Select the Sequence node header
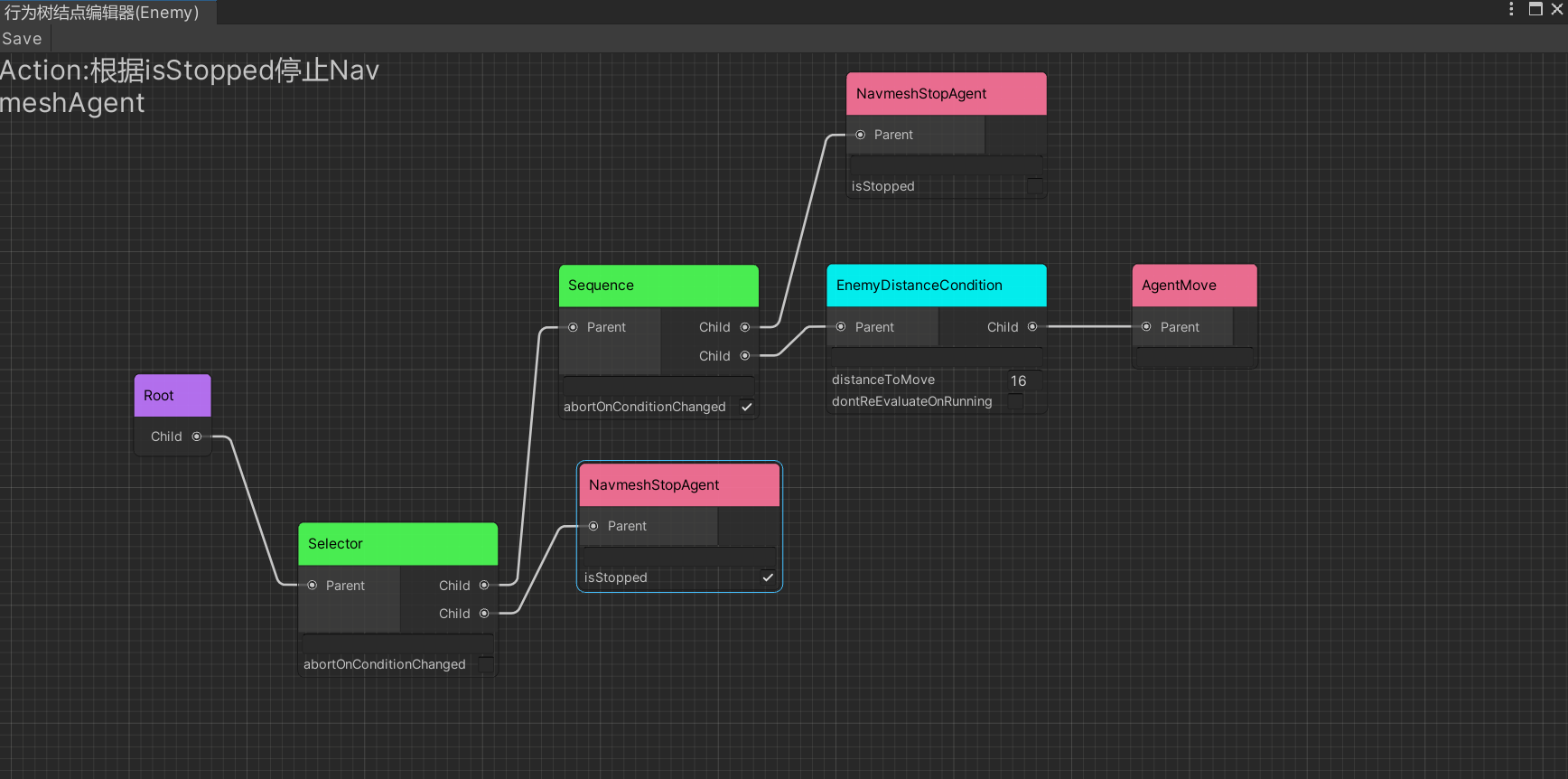The image size is (1568, 779). 658,286
